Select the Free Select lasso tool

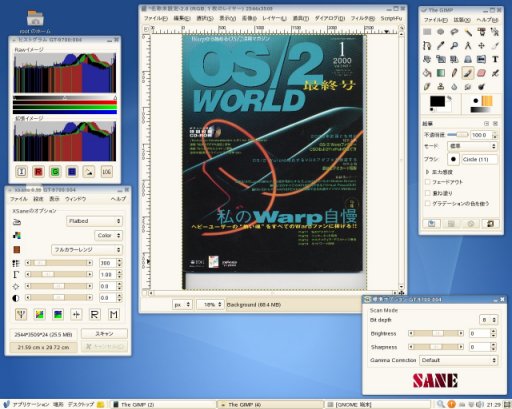click(x=454, y=32)
